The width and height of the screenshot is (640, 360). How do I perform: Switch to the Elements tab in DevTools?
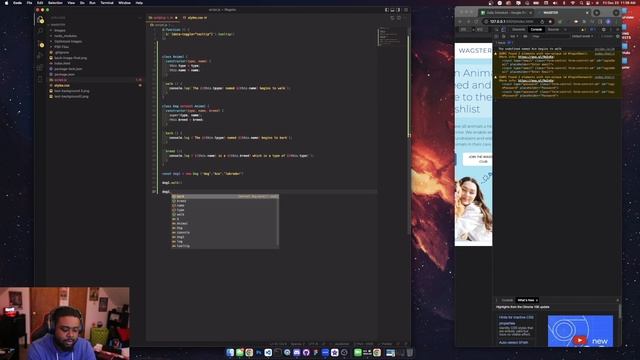(x=518, y=29)
